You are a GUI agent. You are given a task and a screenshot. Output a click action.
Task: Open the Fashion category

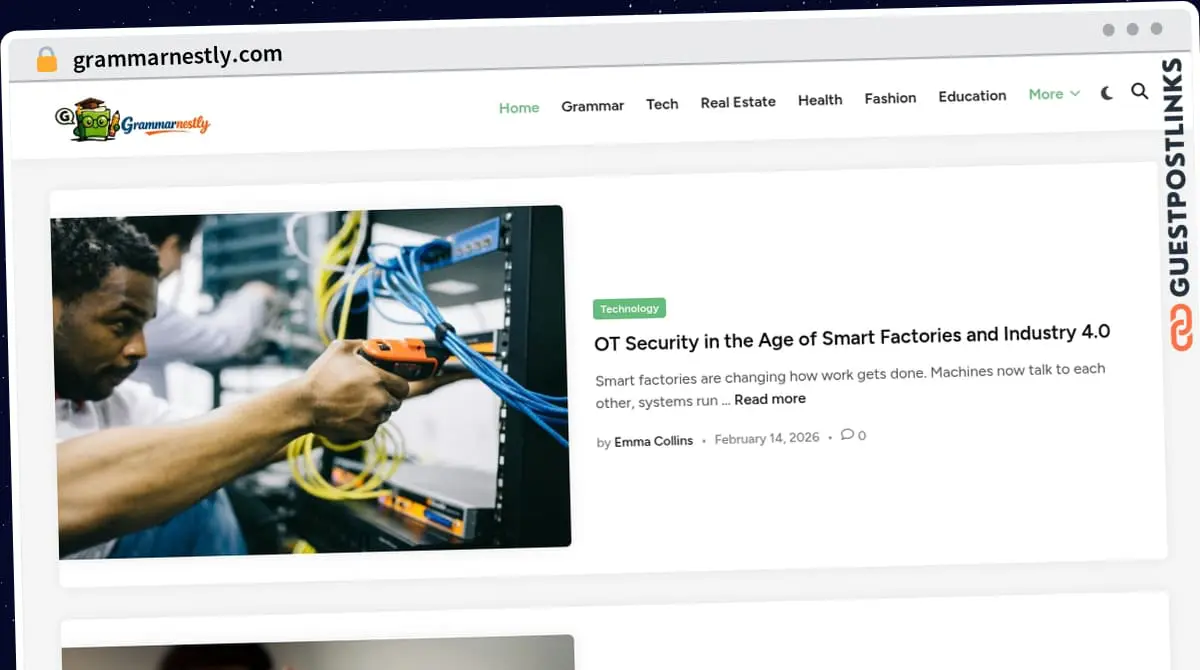coord(890,98)
